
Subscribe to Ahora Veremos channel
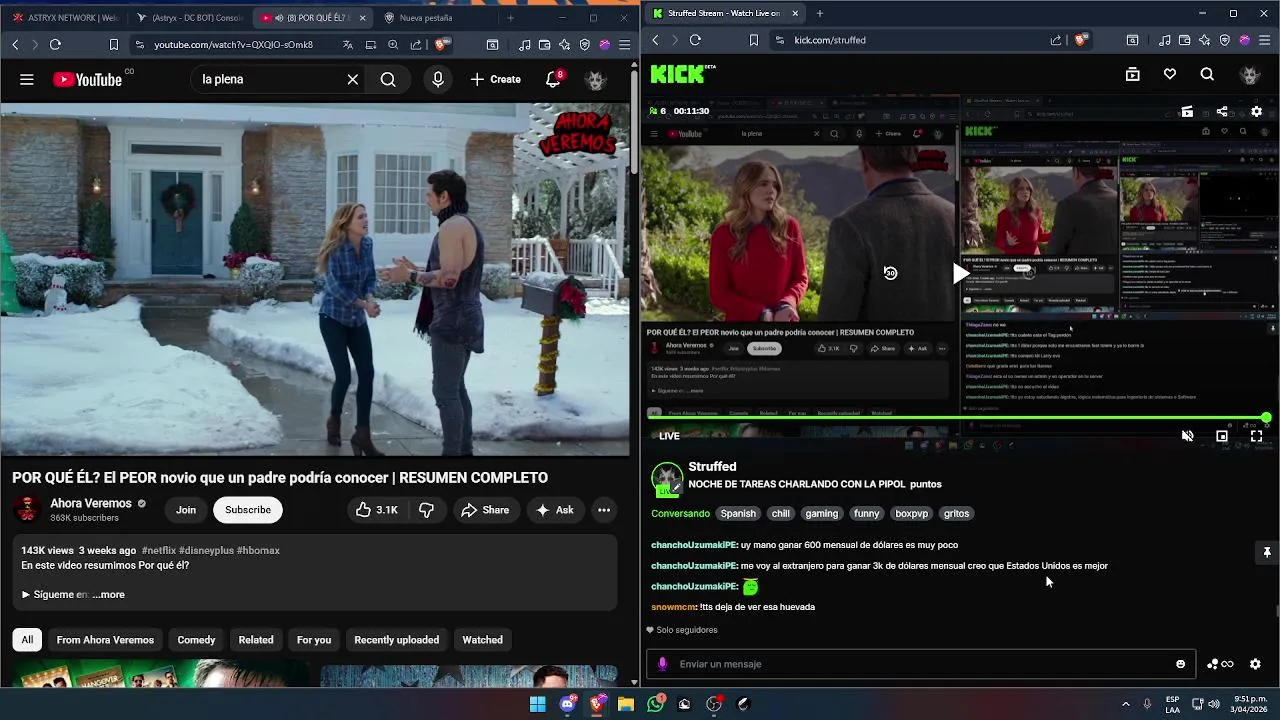click(x=248, y=510)
